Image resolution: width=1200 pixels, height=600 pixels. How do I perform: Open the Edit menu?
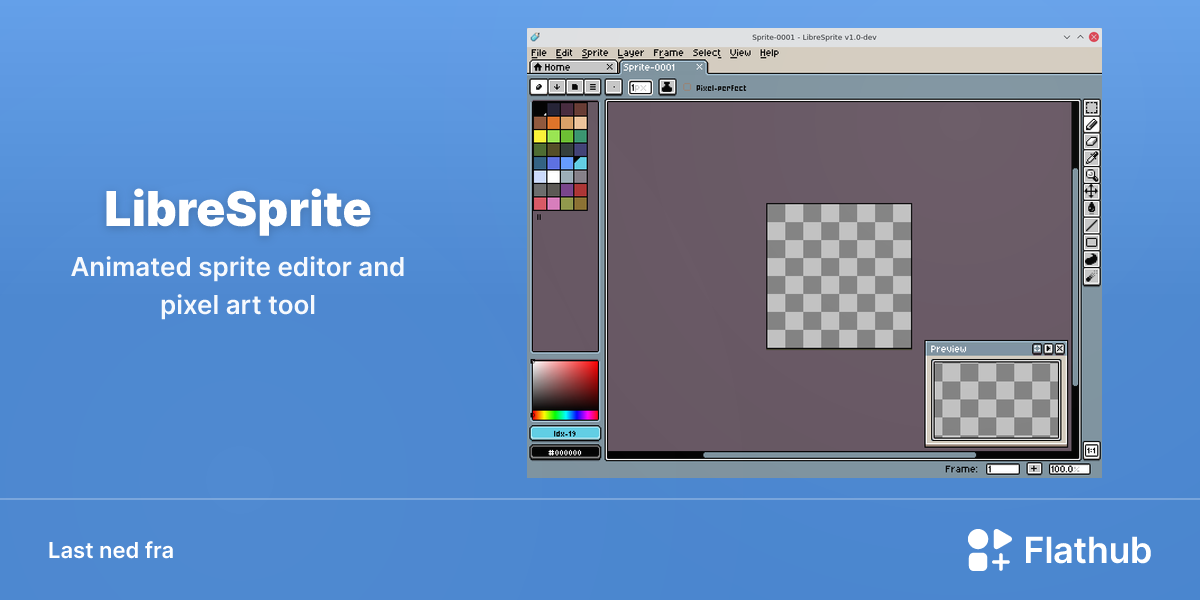(x=564, y=53)
